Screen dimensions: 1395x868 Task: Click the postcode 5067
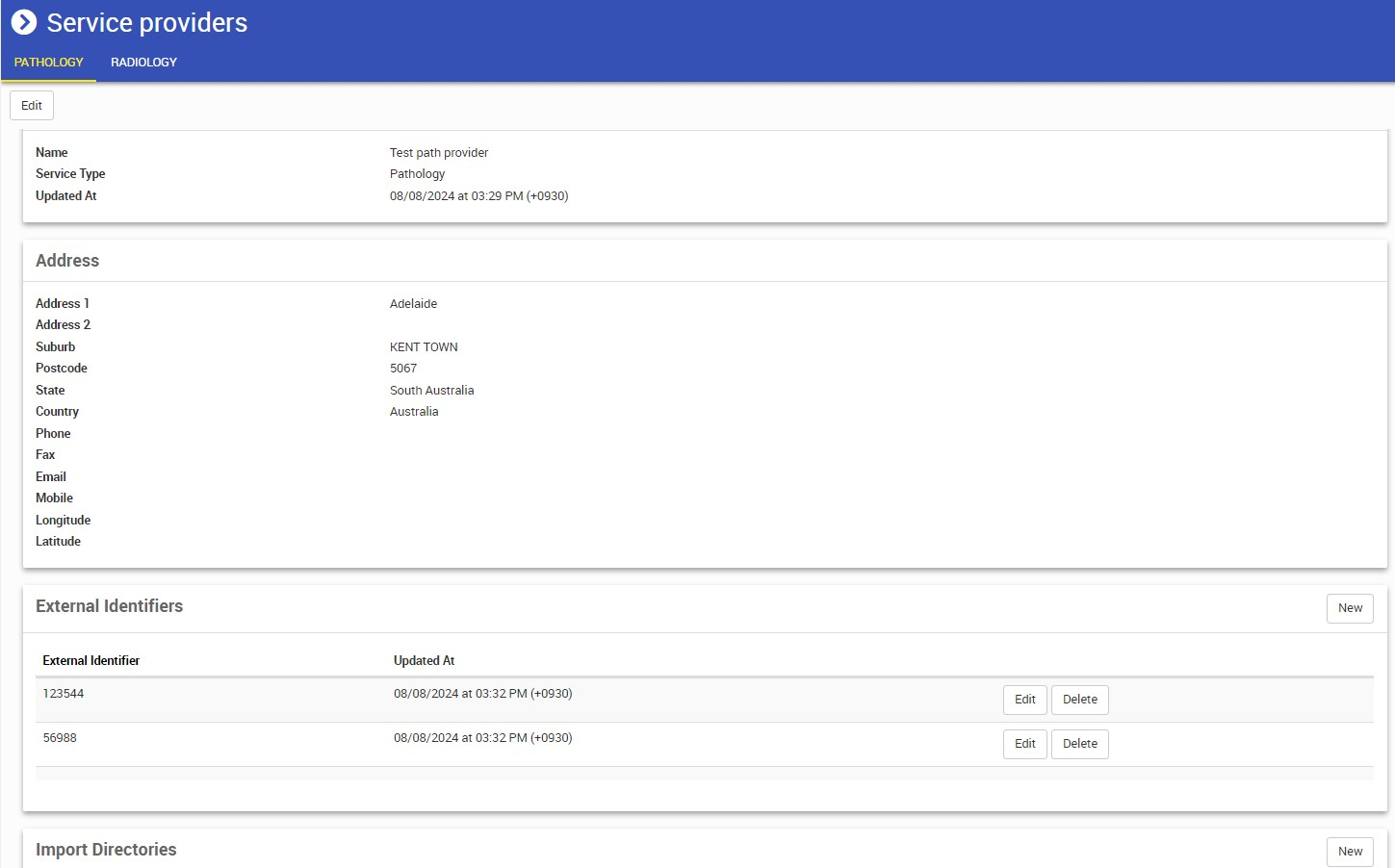click(403, 369)
